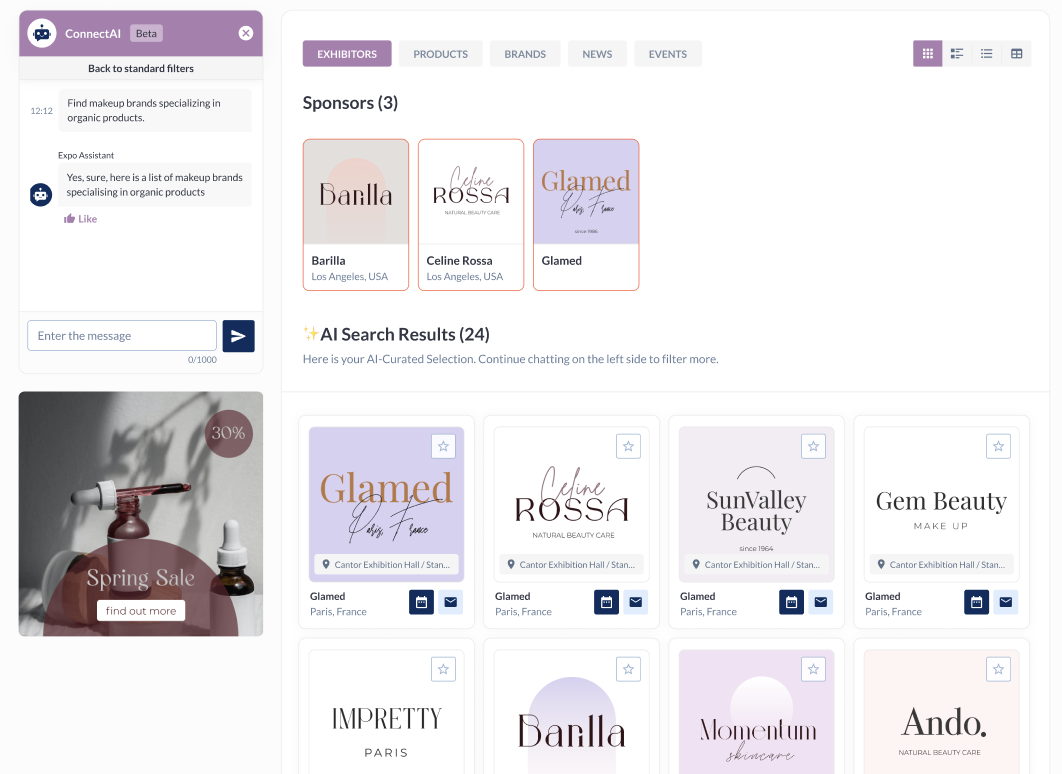Click location pin on SunValley Beauty card

pos(696,564)
